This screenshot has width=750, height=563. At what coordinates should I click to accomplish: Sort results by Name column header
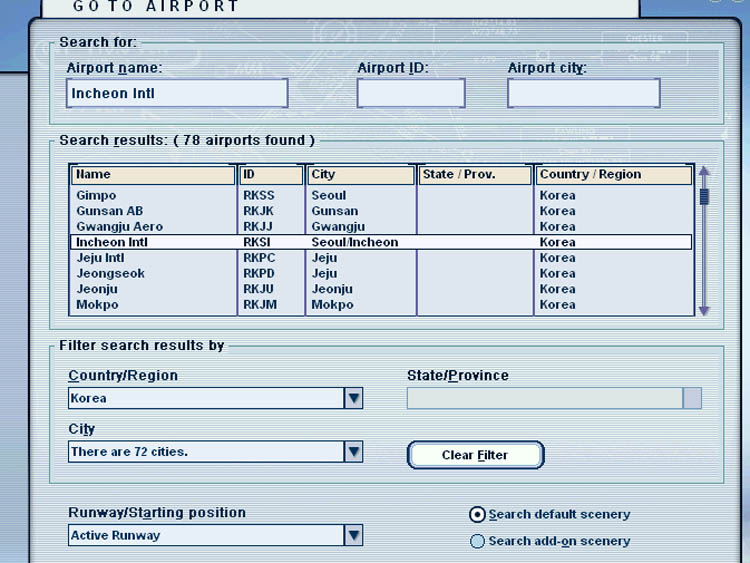pos(153,175)
